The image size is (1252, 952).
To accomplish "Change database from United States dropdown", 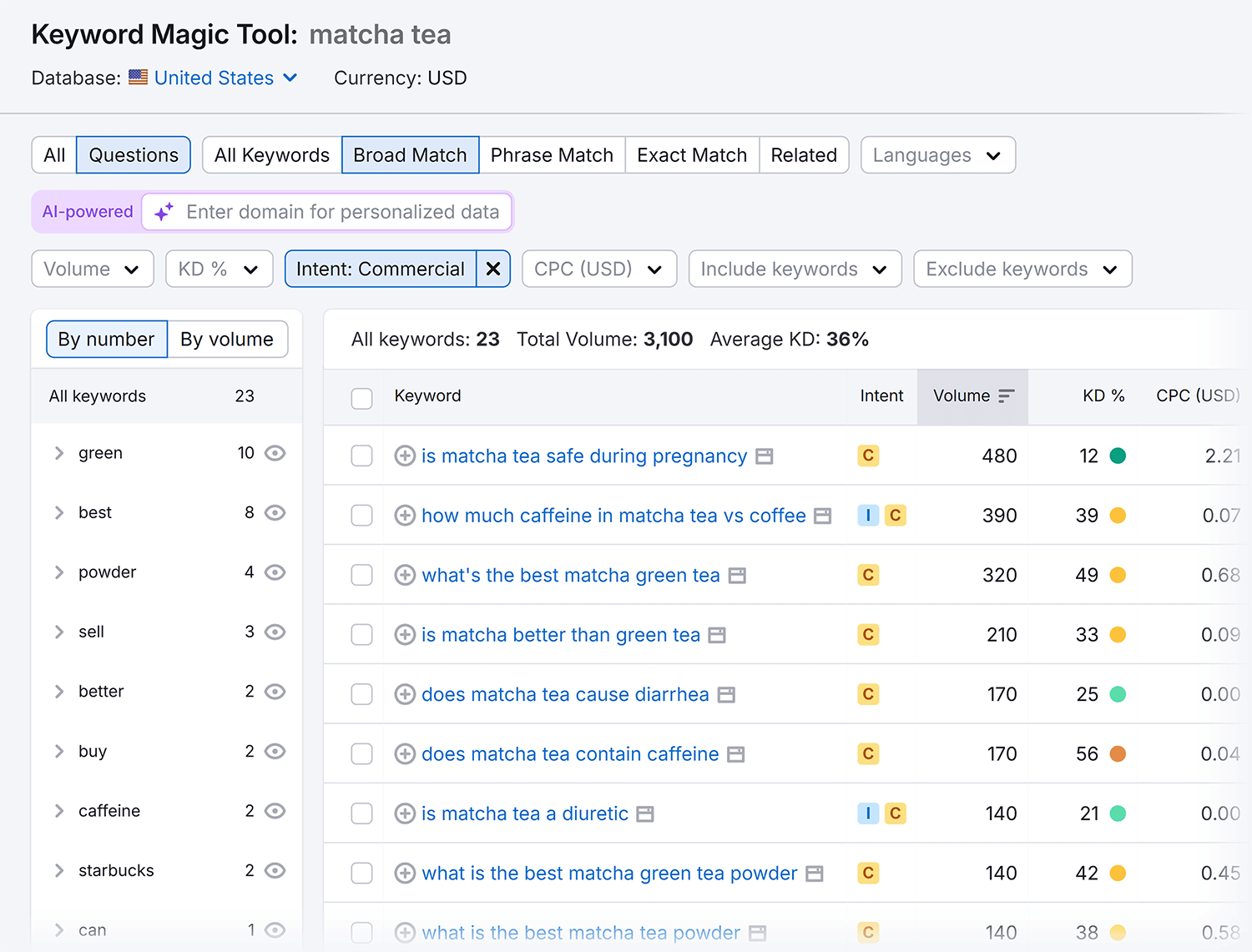I will point(225,78).
